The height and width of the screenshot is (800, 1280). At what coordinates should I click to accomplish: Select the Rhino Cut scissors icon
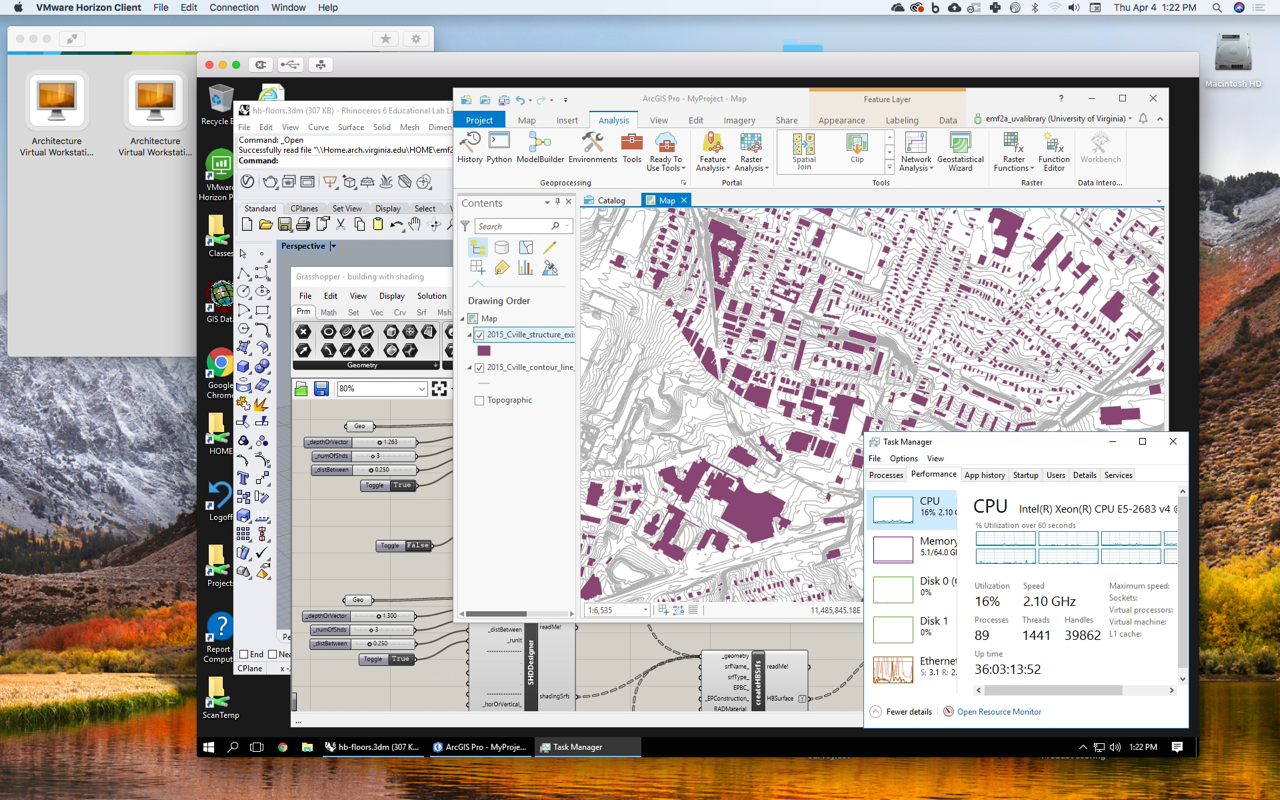[341, 225]
